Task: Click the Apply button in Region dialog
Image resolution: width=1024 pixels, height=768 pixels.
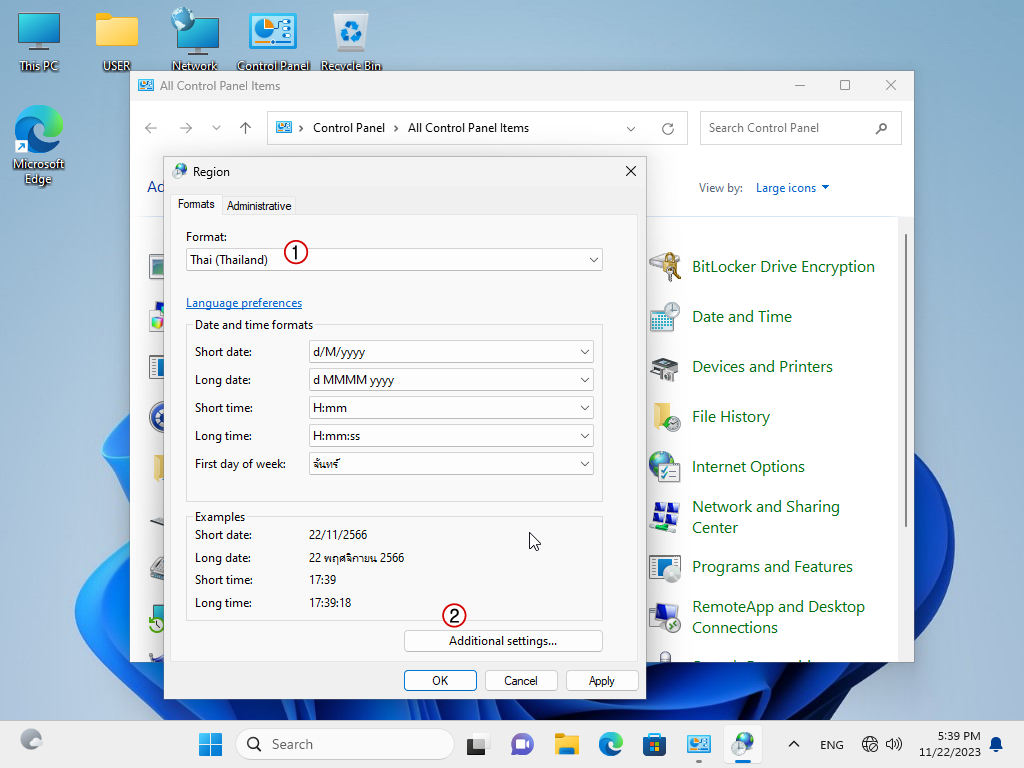Action: 602,680
